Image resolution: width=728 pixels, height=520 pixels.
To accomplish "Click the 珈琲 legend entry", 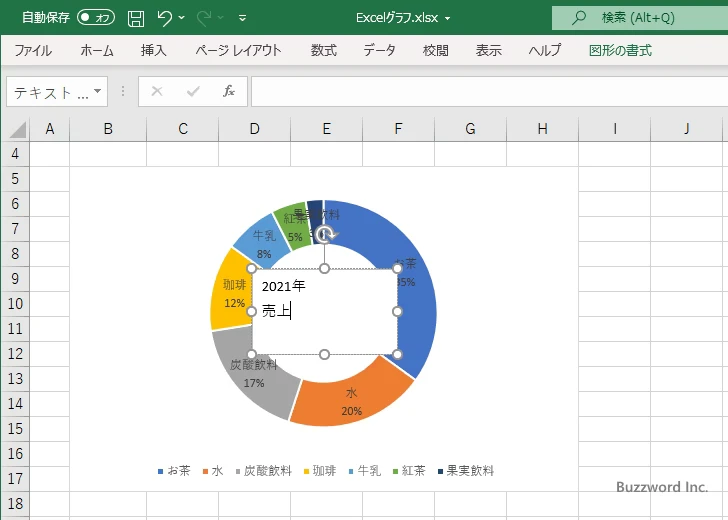I will pos(320,471).
